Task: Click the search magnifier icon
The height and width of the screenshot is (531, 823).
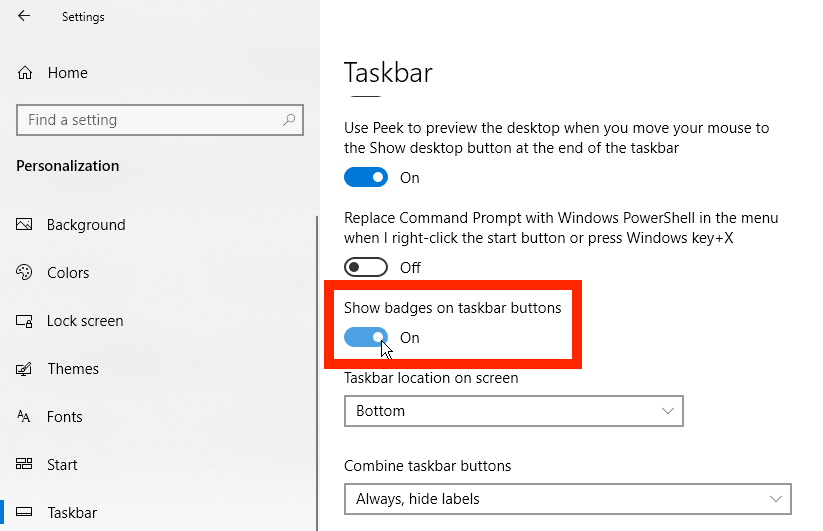Action: (289, 120)
